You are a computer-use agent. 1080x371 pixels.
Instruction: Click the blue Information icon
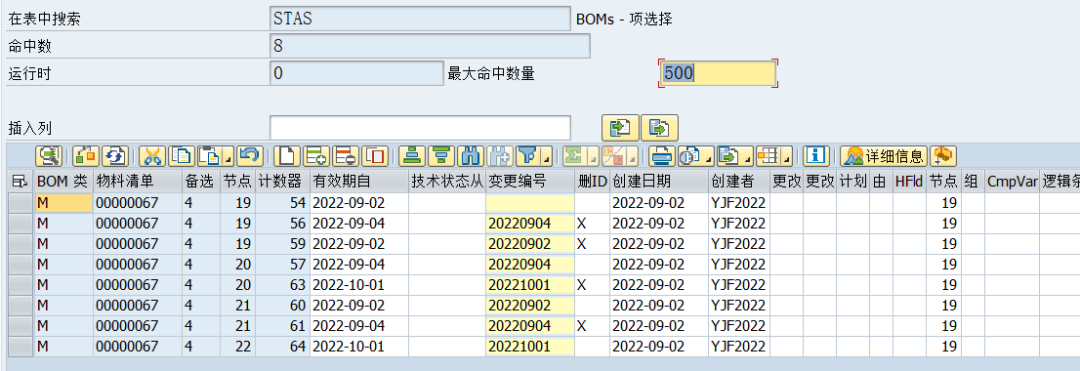point(816,156)
